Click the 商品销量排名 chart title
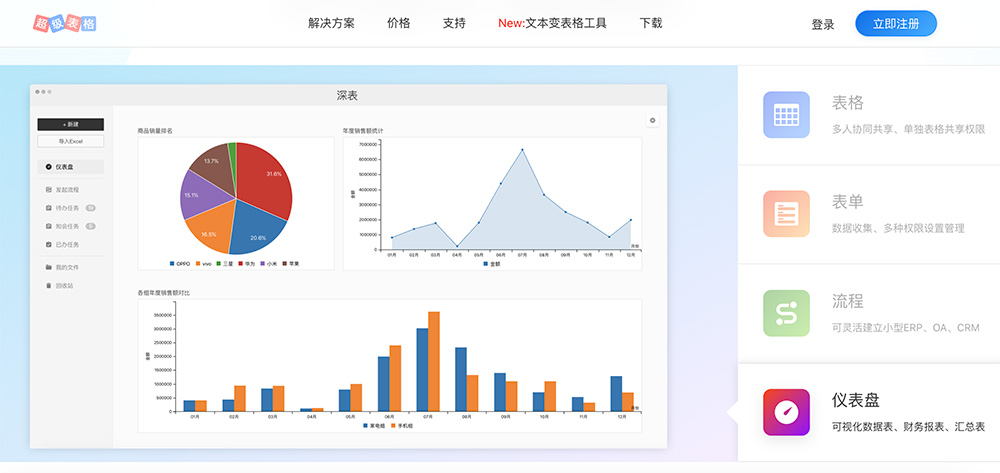Image resolution: width=1000 pixels, height=473 pixels. [155, 131]
